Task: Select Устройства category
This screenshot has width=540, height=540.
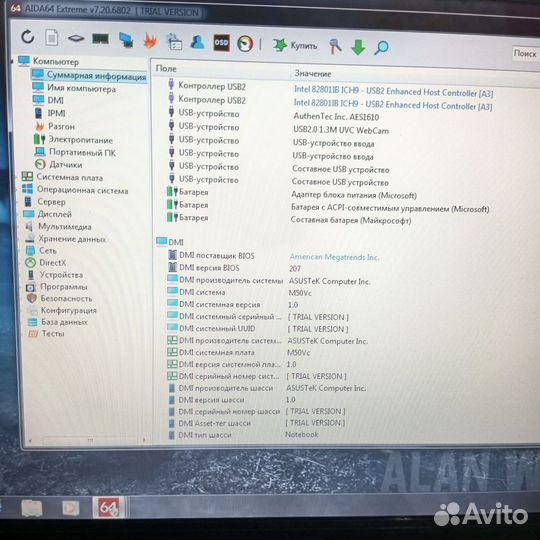Action: 55,274
